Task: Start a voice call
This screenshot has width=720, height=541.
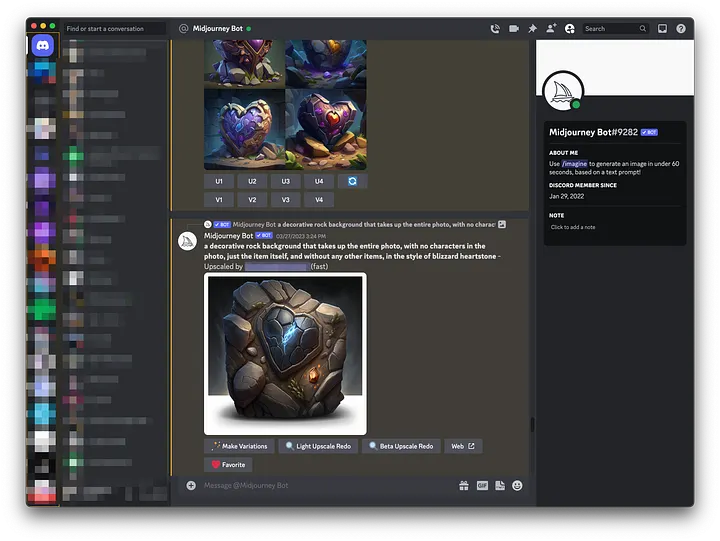Action: [495, 29]
